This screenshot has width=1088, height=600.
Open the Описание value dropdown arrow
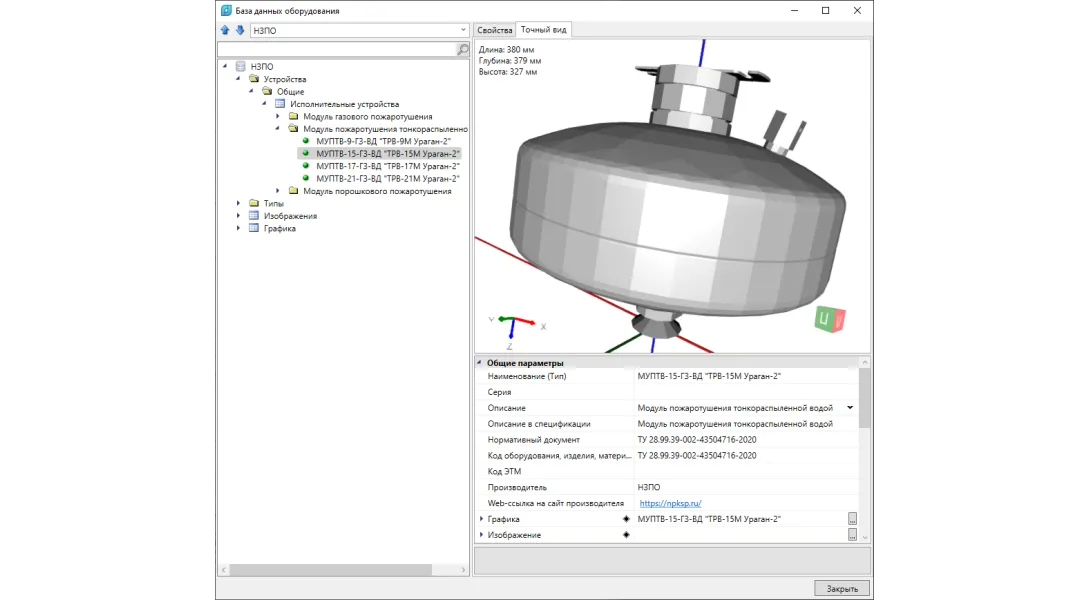850,408
